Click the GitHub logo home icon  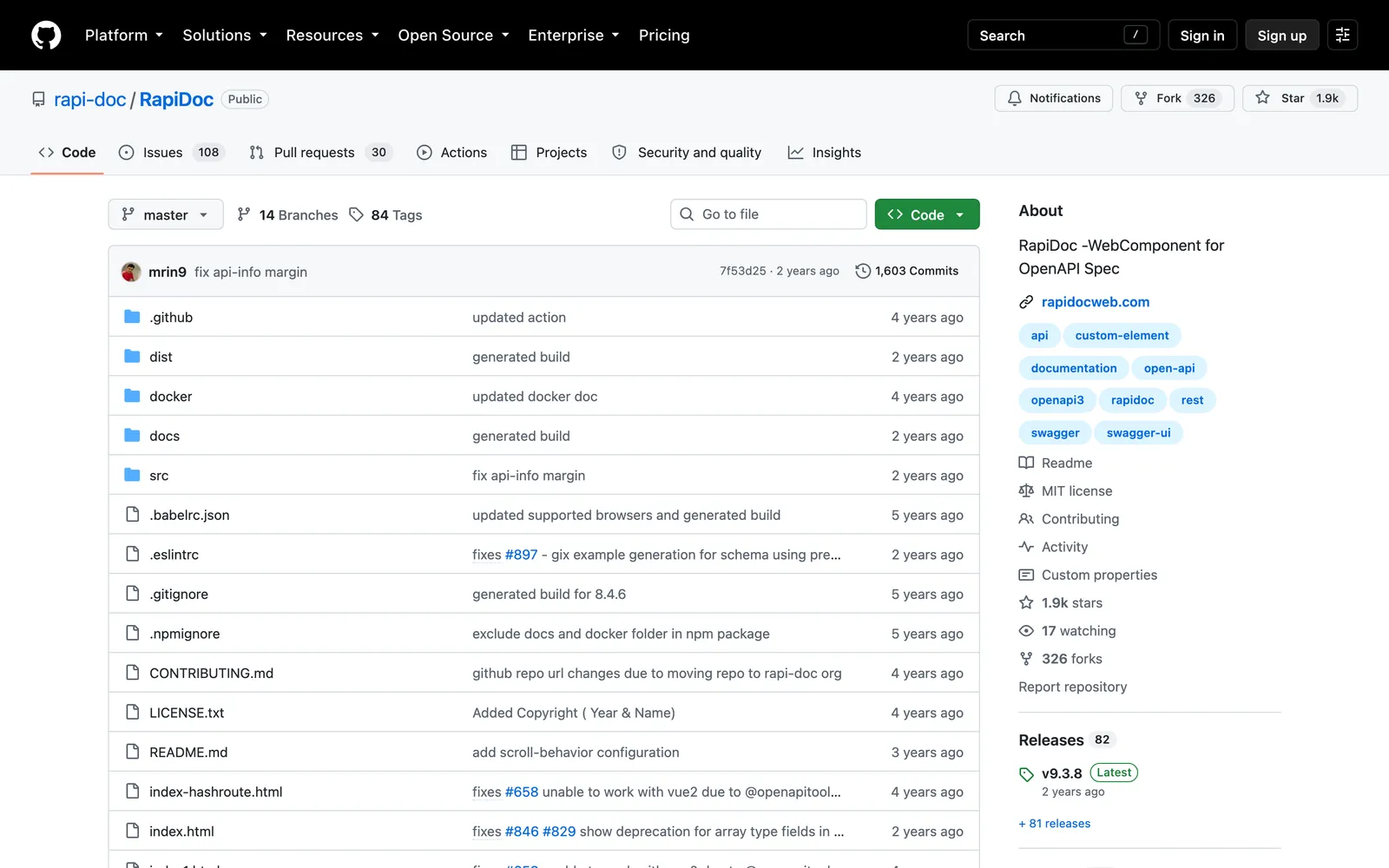coord(46,36)
